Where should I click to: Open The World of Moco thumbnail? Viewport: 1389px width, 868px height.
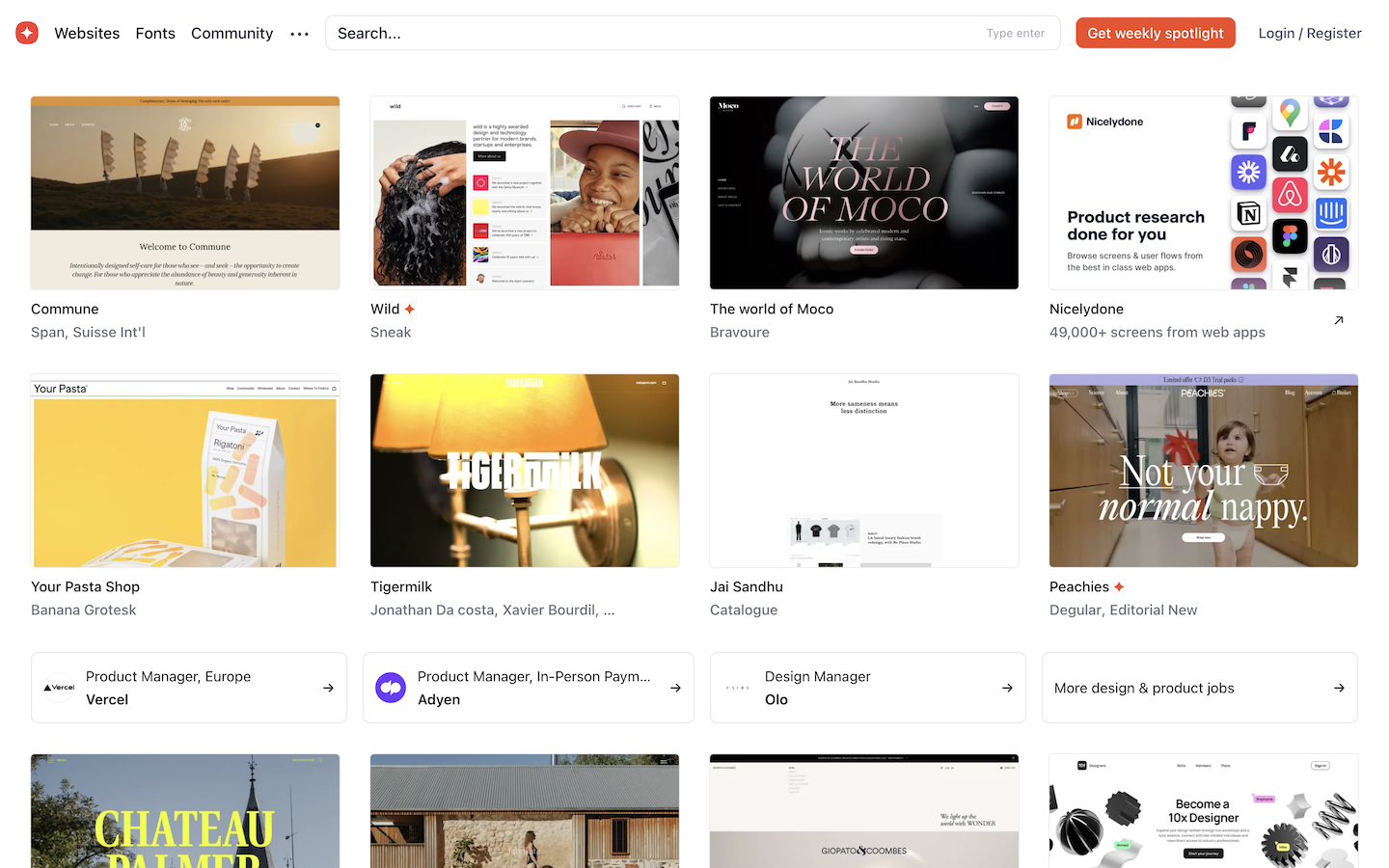[x=864, y=193]
